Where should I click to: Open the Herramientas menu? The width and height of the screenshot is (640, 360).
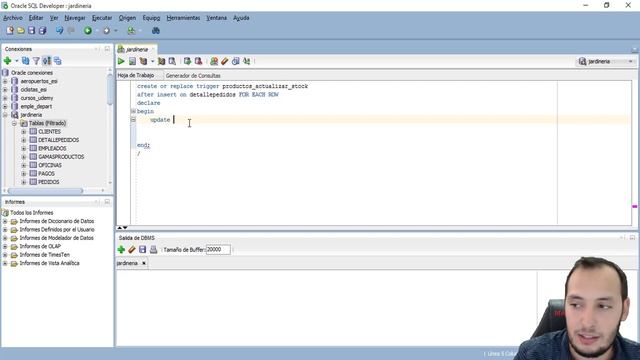[183, 18]
